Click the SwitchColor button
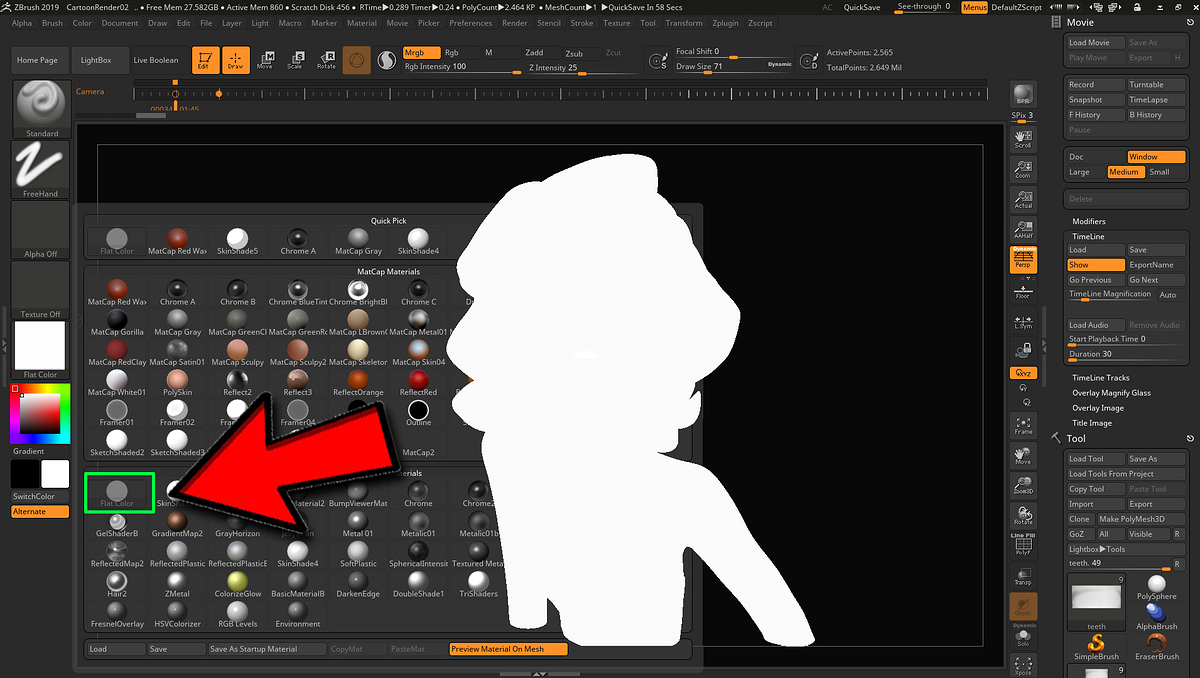Image resolution: width=1200 pixels, height=678 pixels. point(34,496)
